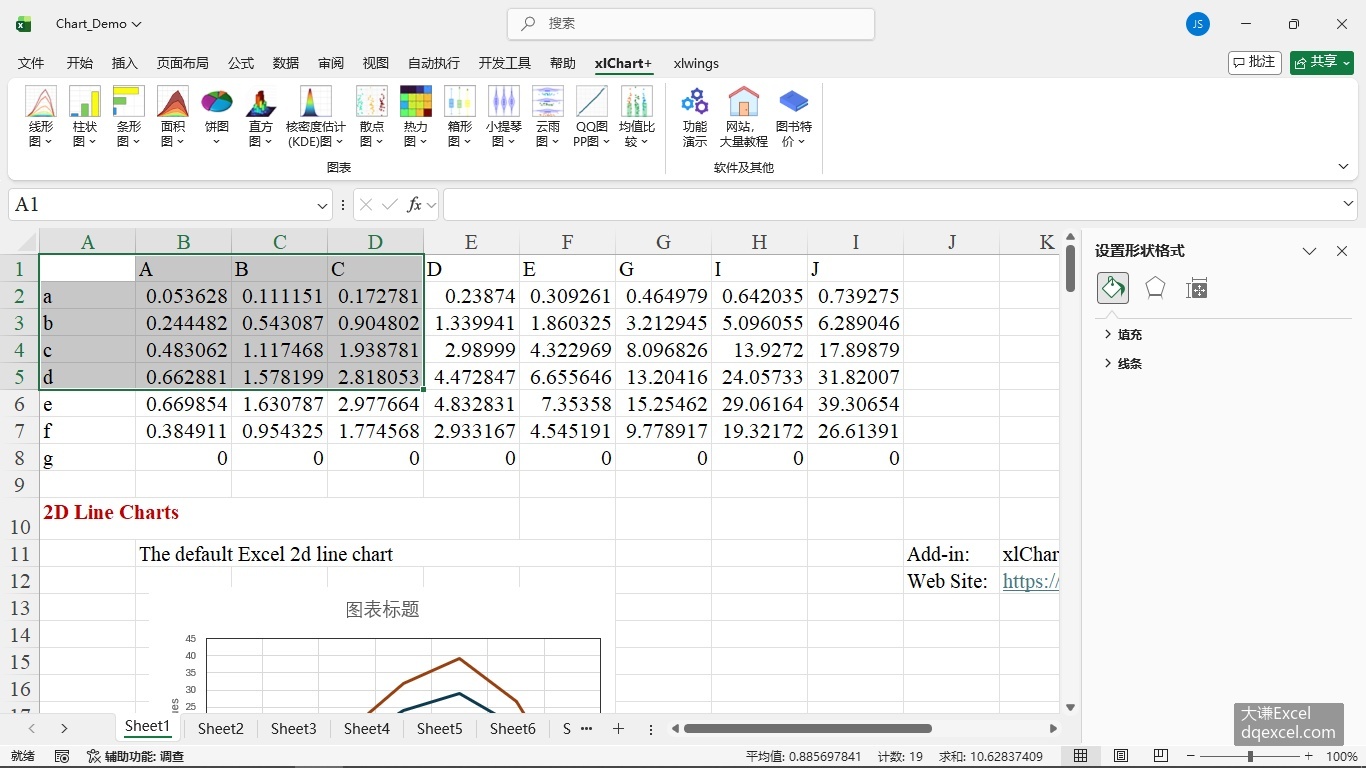The width and height of the screenshot is (1366, 768).
Task: Click the 批注 comments button
Action: click(1254, 62)
